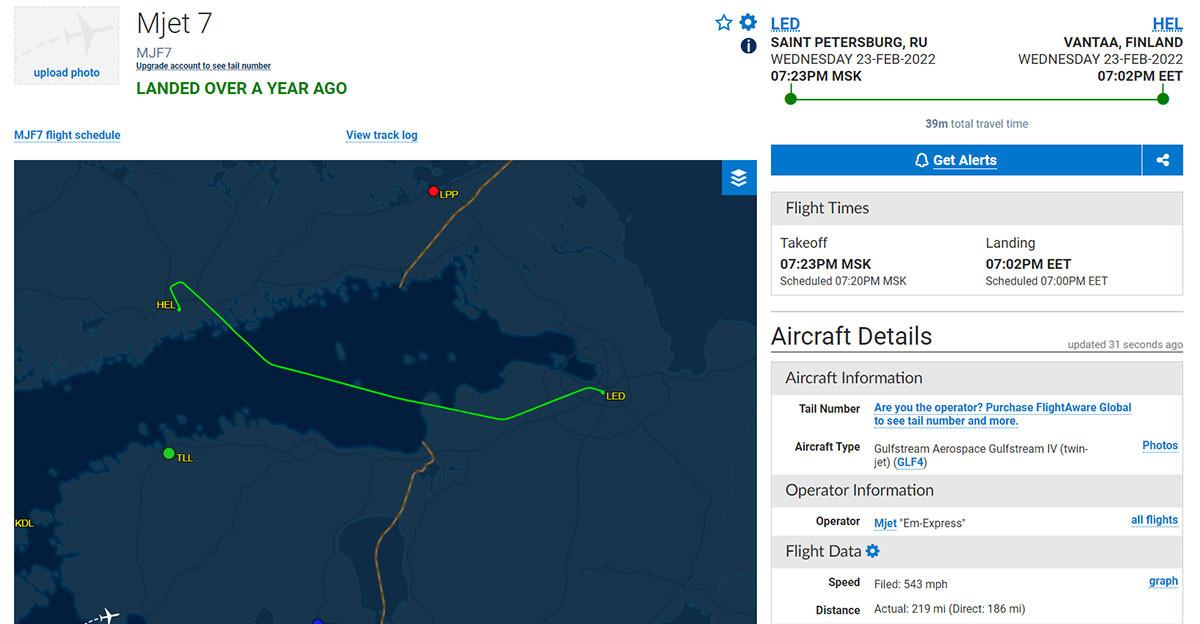This screenshot has width=1200, height=624.
Task: Open the operator's all flights link
Action: click(x=1154, y=520)
